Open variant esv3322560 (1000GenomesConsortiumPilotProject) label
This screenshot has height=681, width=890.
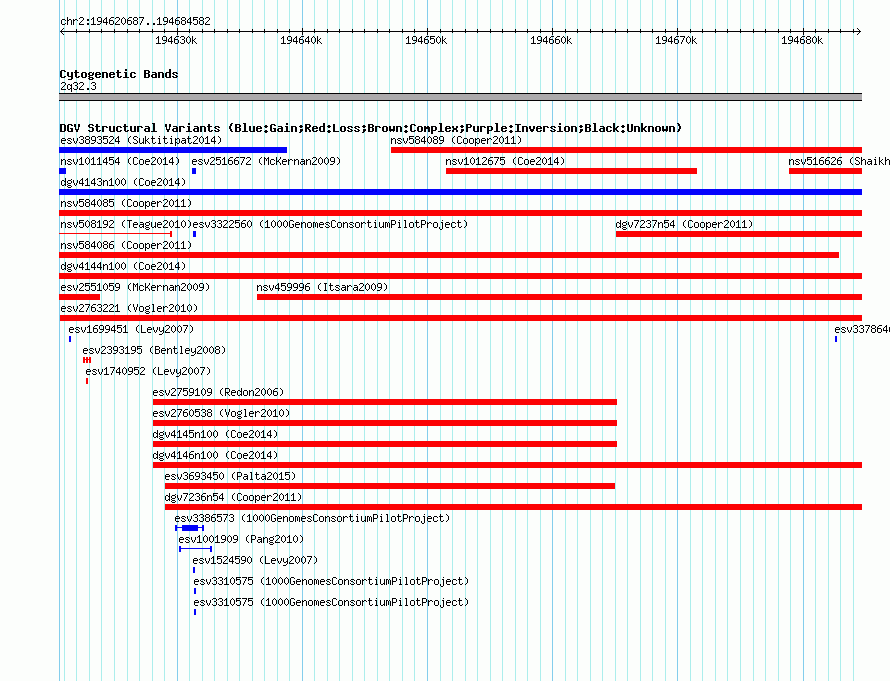pos(330,224)
